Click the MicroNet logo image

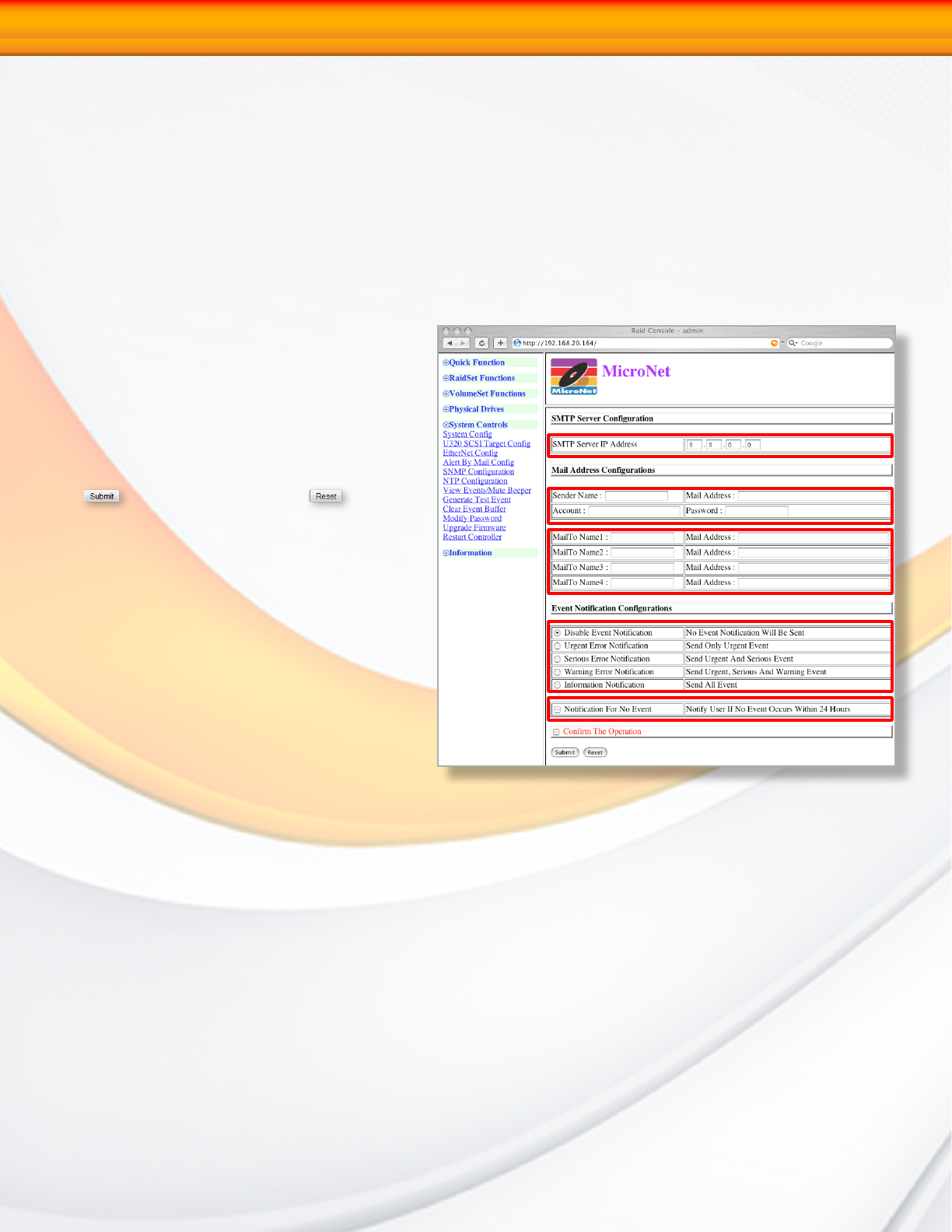[x=574, y=376]
